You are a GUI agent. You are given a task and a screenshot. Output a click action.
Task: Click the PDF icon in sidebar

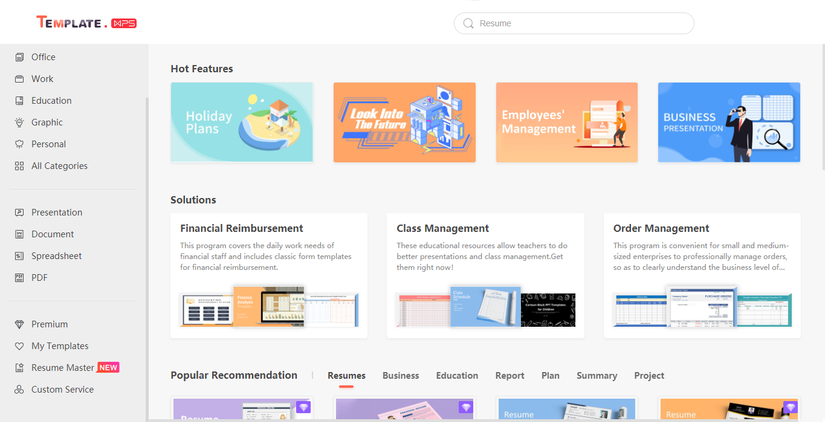pyautogui.click(x=19, y=278)
